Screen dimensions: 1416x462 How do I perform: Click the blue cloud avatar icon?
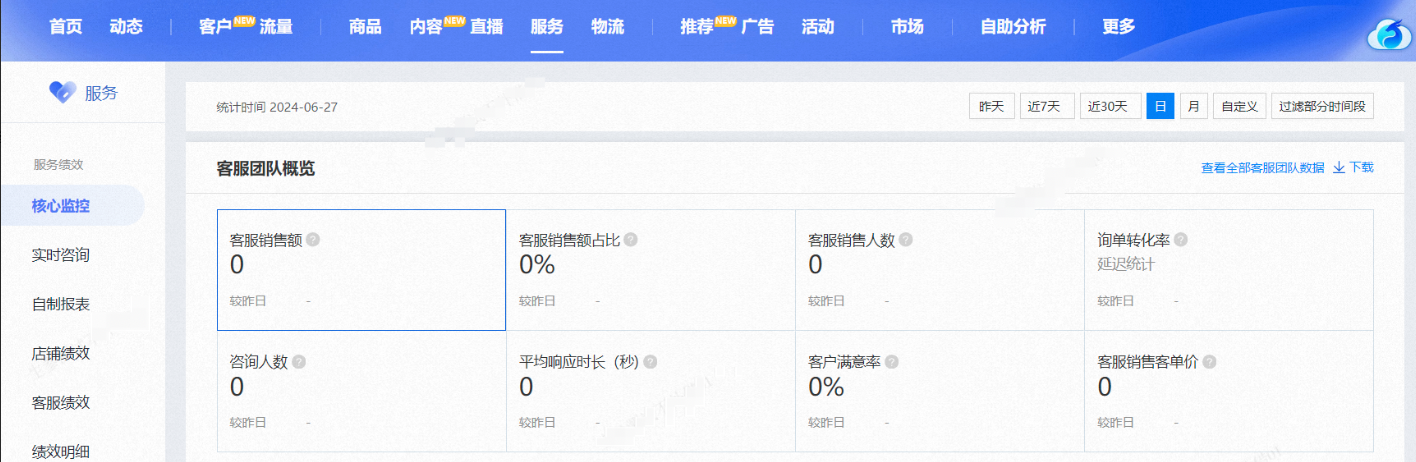coord(1389,36)
